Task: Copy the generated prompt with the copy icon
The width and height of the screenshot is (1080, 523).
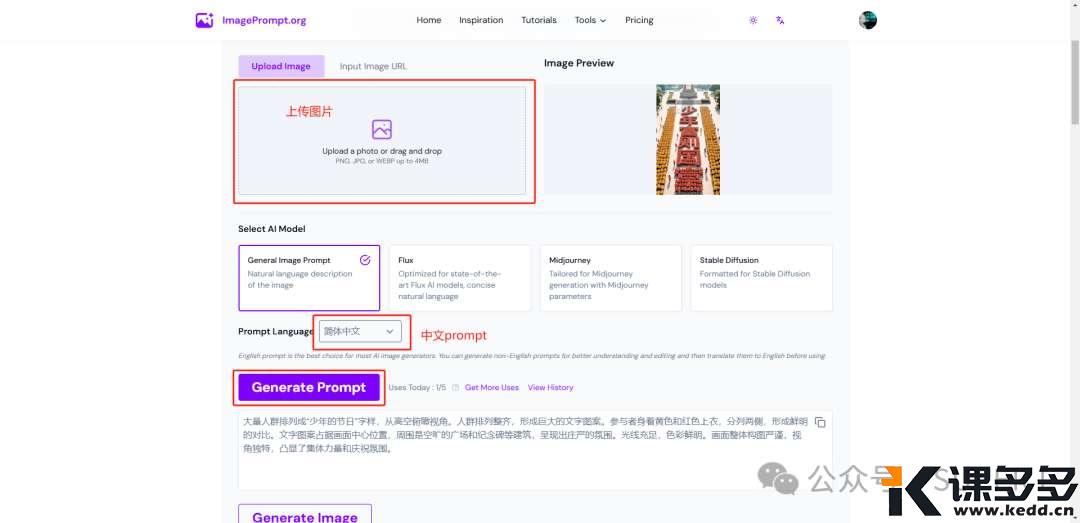Action: (820, 422)
